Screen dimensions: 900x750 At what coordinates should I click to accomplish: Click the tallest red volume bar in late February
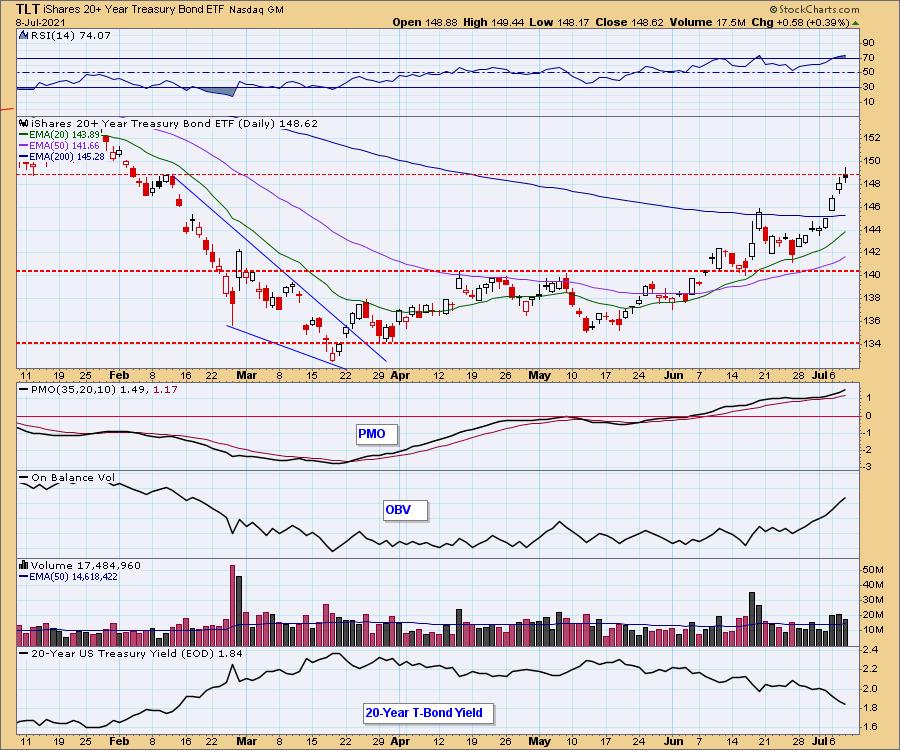pos(232,606)
